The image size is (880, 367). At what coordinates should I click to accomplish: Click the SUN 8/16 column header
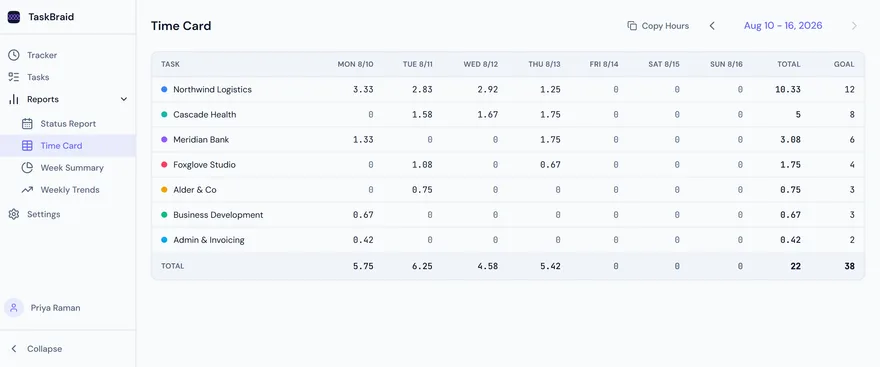(726, 64)
